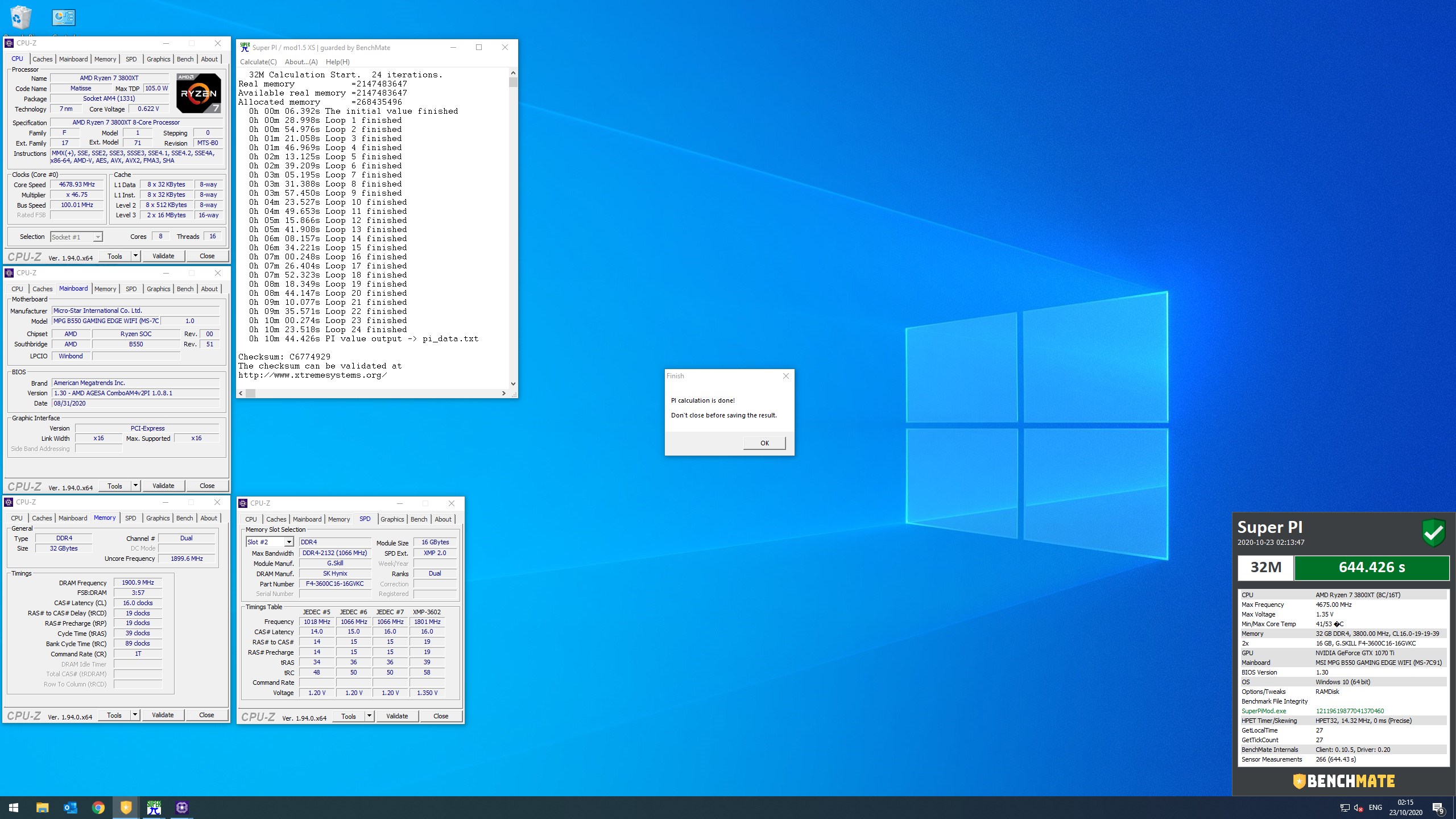Image resolution: width=1456 pixels, height=819 pixels.
Task: Launch Google Chrome from the taskbar
Action: coord(98,807)
